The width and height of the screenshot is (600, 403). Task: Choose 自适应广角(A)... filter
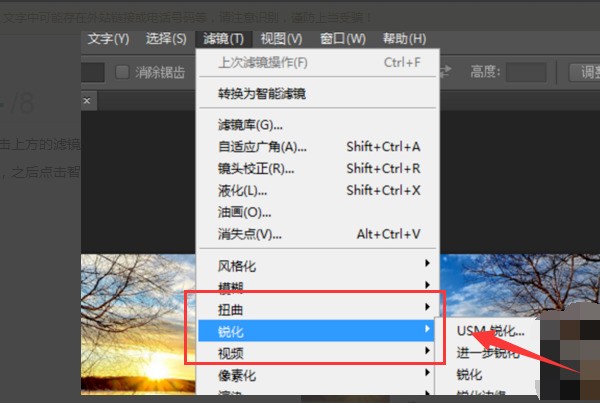(318, 147)
